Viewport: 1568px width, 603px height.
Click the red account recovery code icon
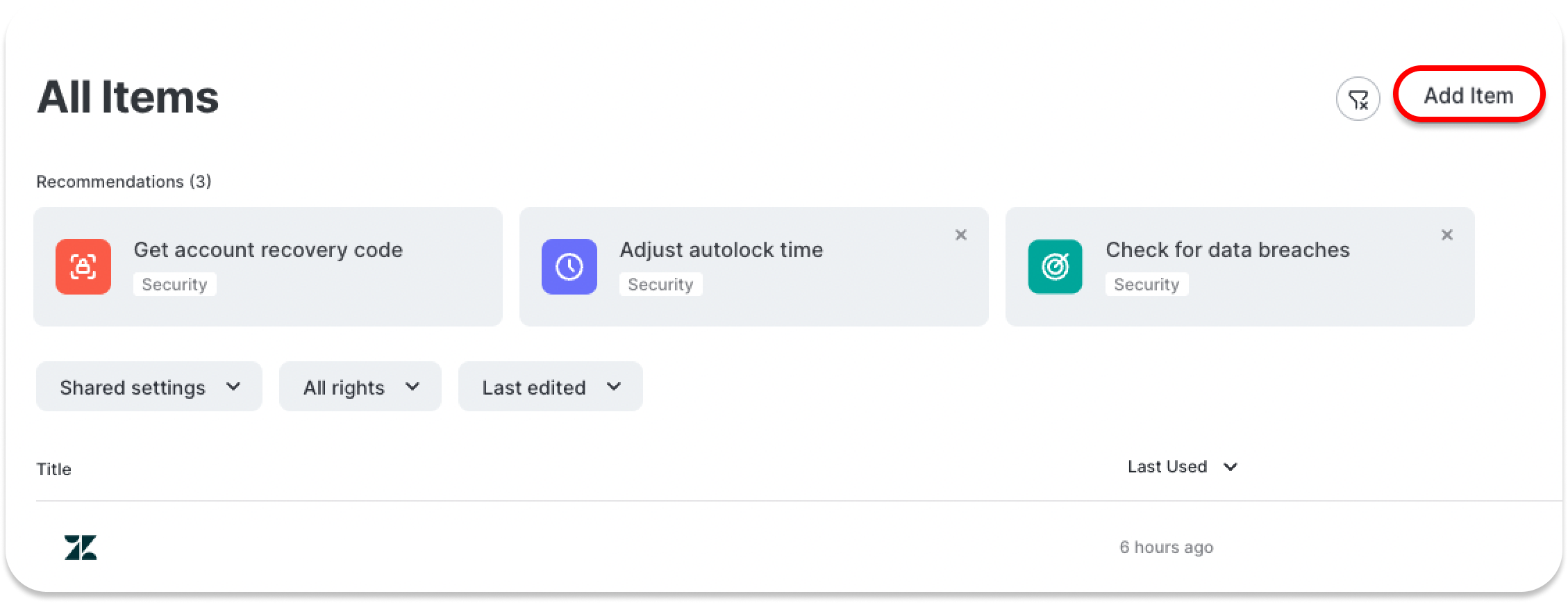click(83, 267)
